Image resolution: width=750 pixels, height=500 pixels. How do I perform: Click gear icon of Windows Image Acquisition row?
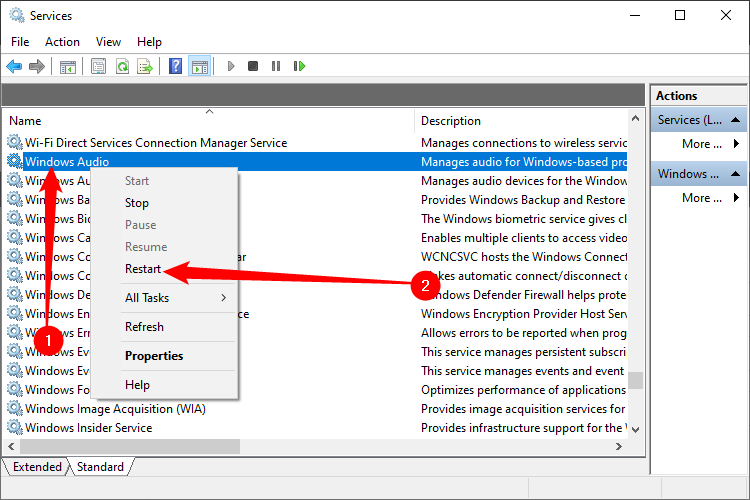point(14,408)
